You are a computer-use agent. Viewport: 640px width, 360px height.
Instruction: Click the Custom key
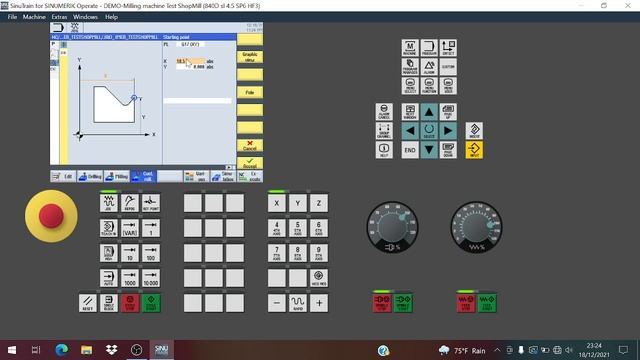point(448,67)
